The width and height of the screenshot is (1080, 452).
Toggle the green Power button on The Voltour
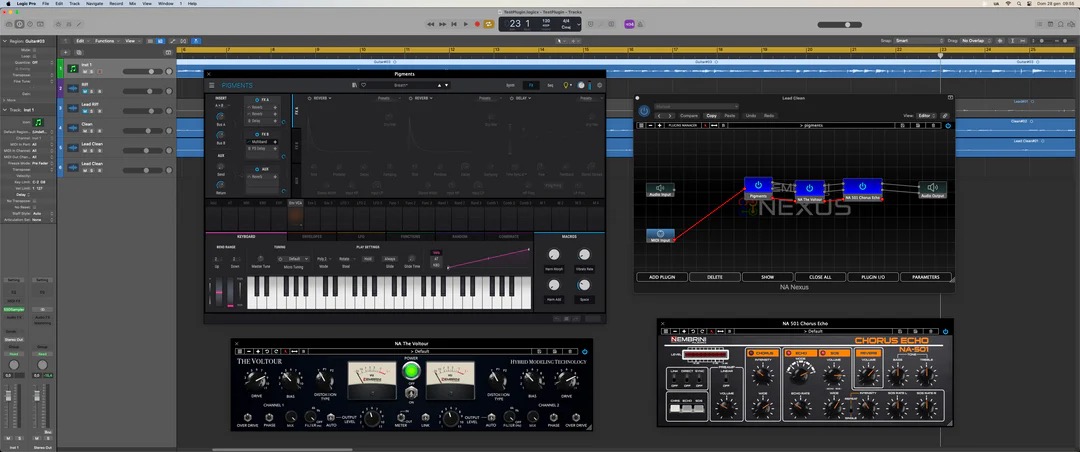point(411,370)
